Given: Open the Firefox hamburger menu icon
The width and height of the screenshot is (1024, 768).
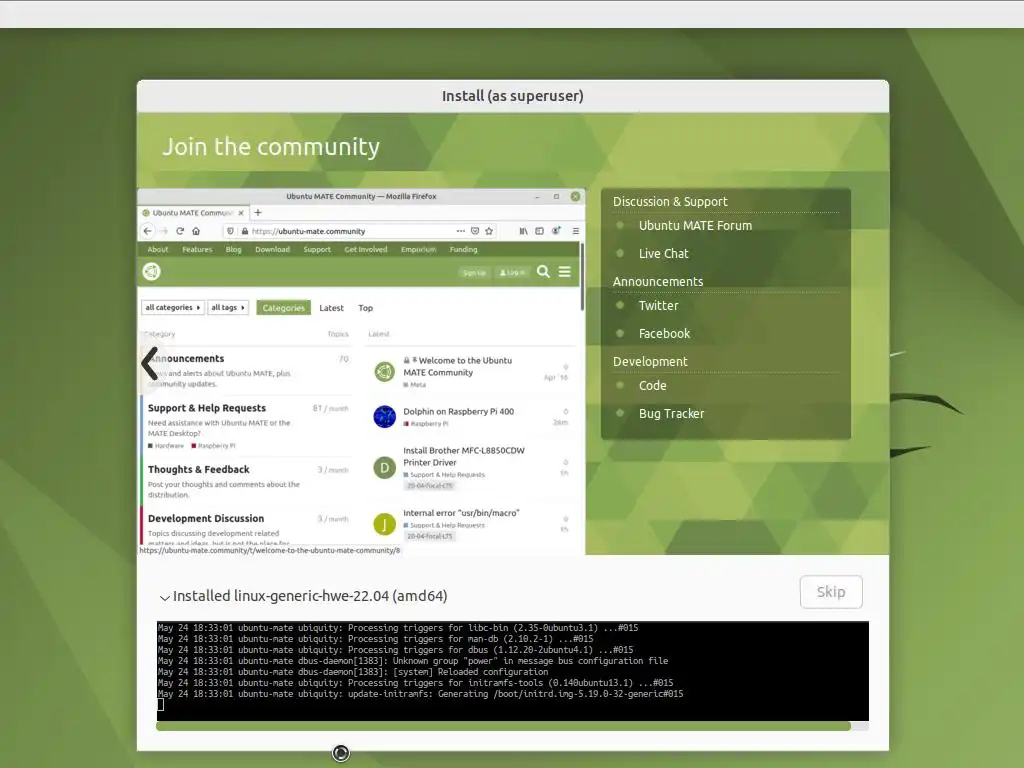Looking at the screenshot, I should coord(575,231).
